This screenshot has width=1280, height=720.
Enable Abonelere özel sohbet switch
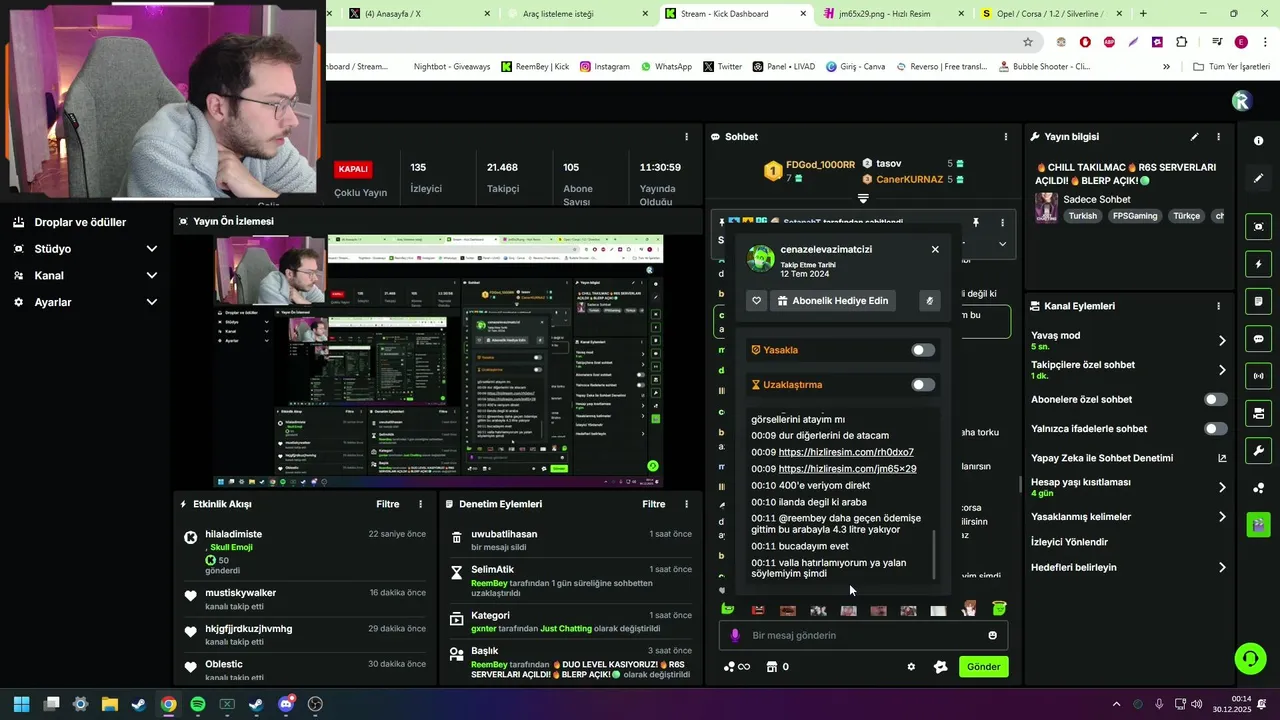(x=1215, y=399)
